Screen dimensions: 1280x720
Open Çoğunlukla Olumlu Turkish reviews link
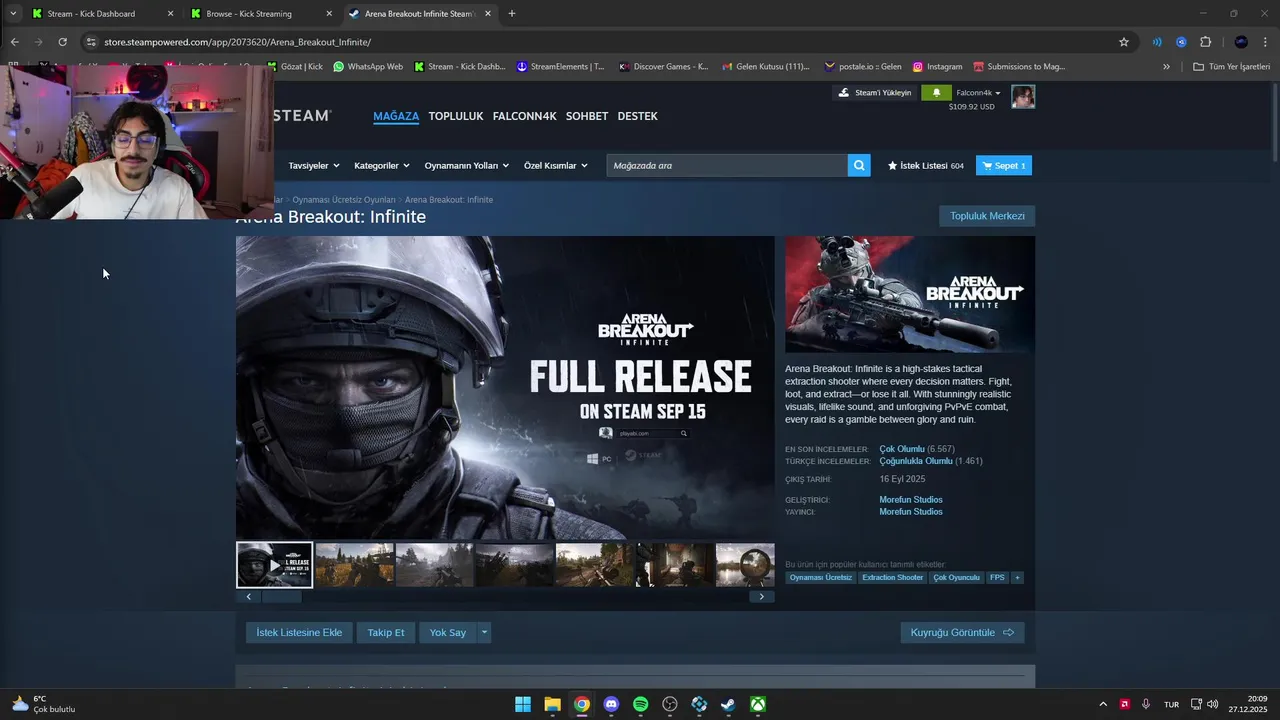coord(916,461)
